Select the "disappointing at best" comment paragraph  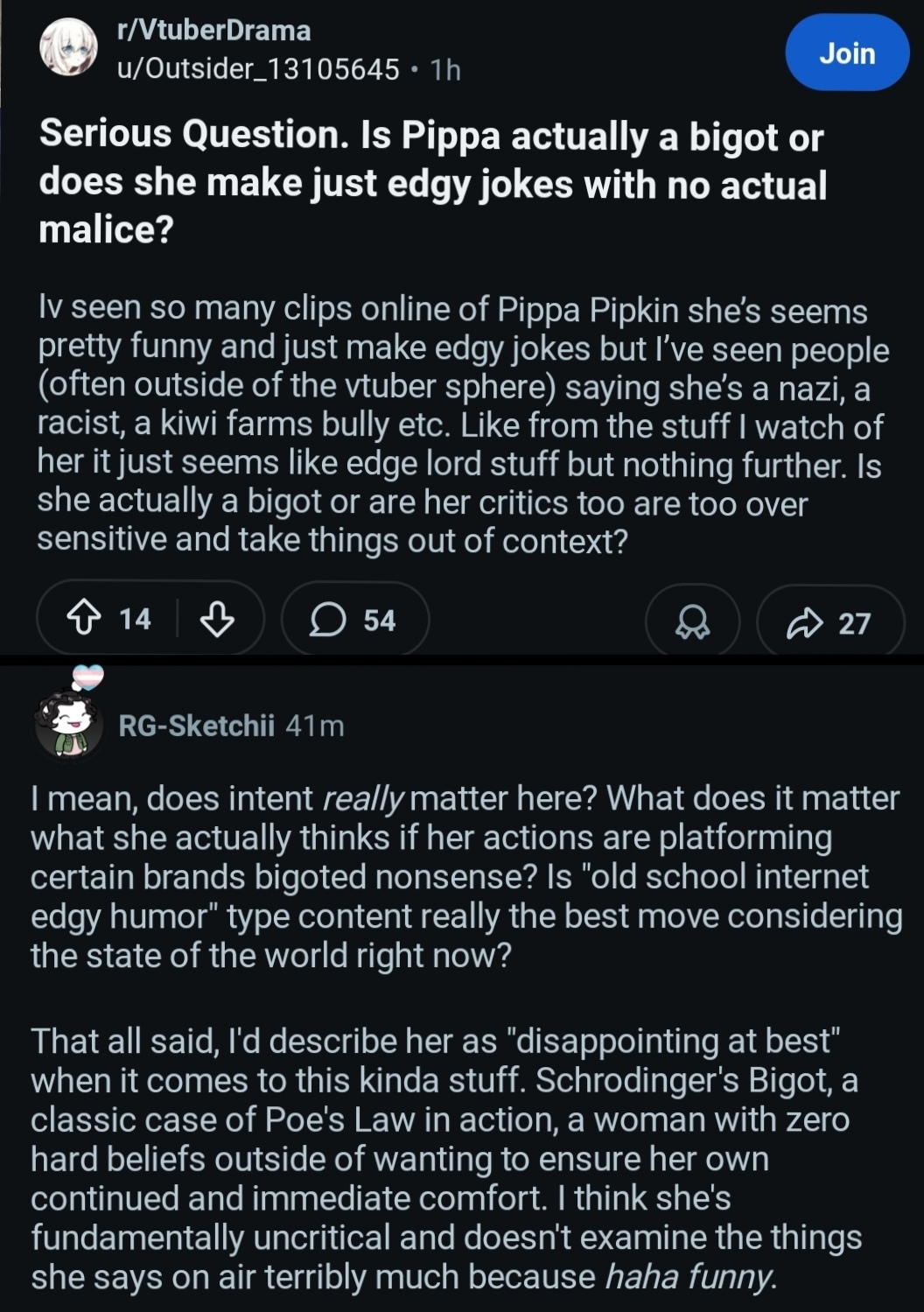tap(446, 1159)
